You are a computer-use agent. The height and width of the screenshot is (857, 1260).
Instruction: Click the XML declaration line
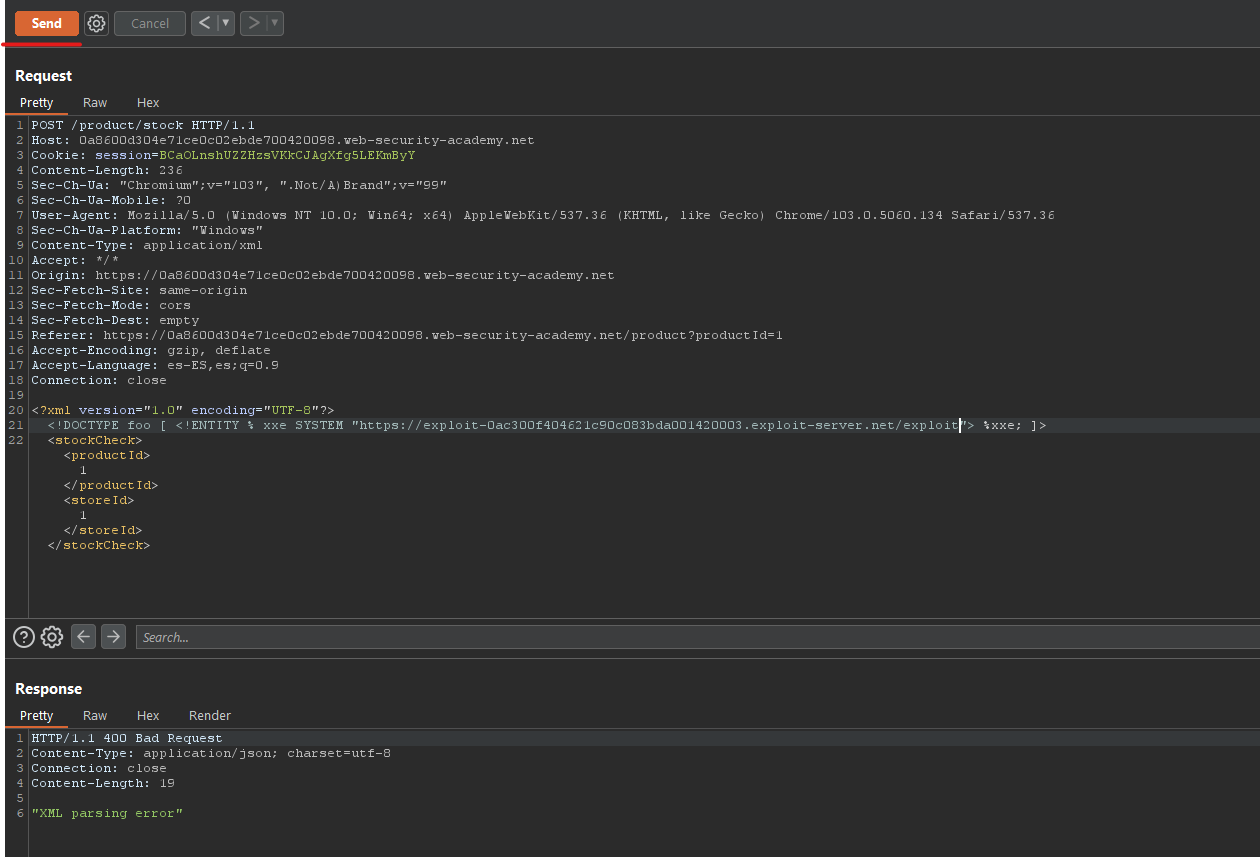(x=183, y=410)
